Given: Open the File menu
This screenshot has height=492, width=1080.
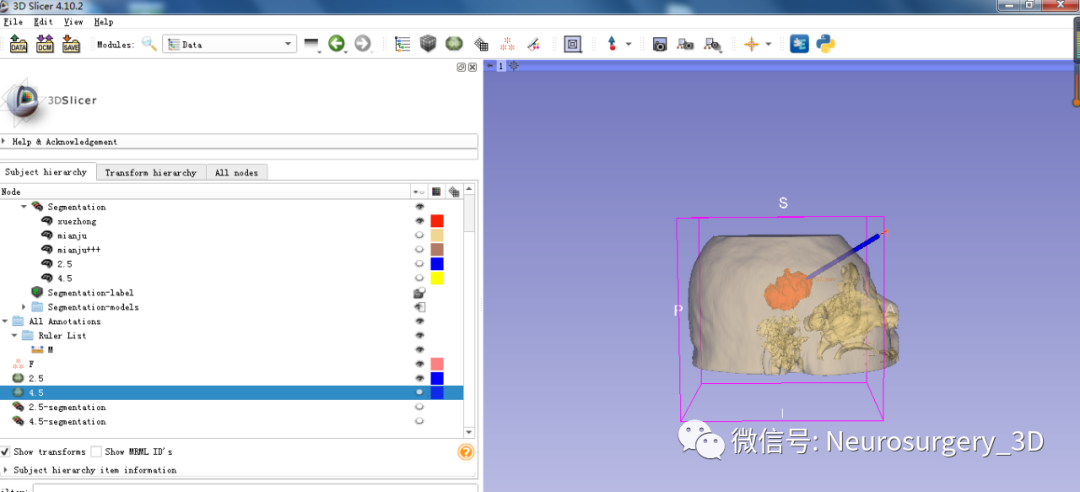Looking at the screenshot, I should point(13,22).
